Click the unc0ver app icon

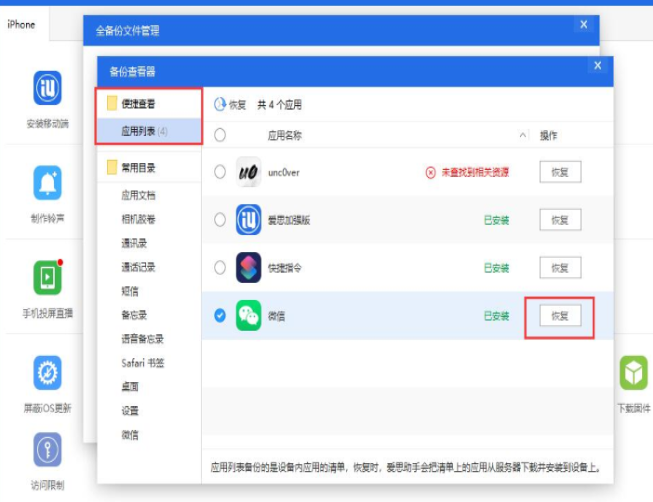248,172
